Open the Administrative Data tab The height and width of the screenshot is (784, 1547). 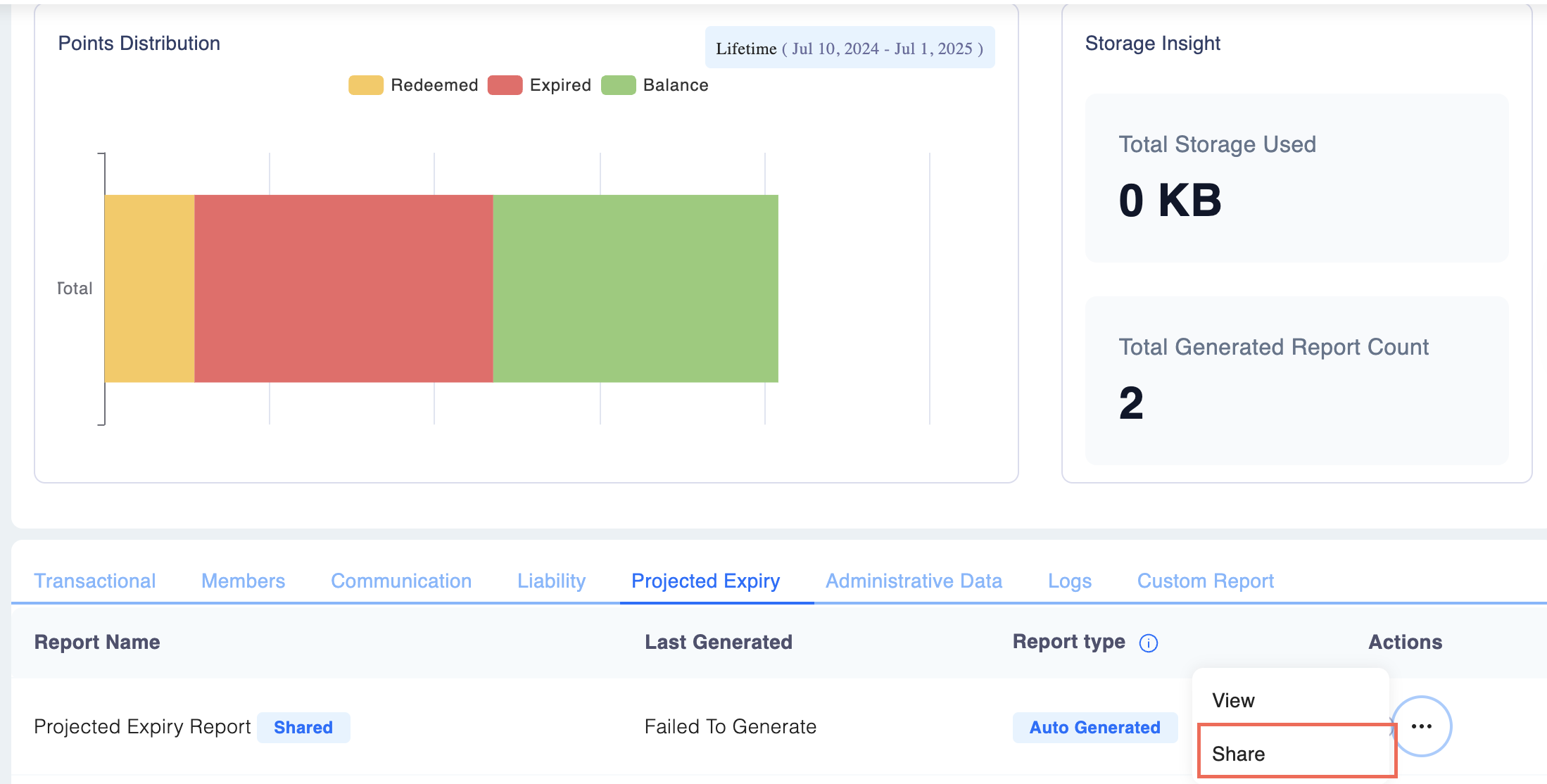tap(914, 581)
